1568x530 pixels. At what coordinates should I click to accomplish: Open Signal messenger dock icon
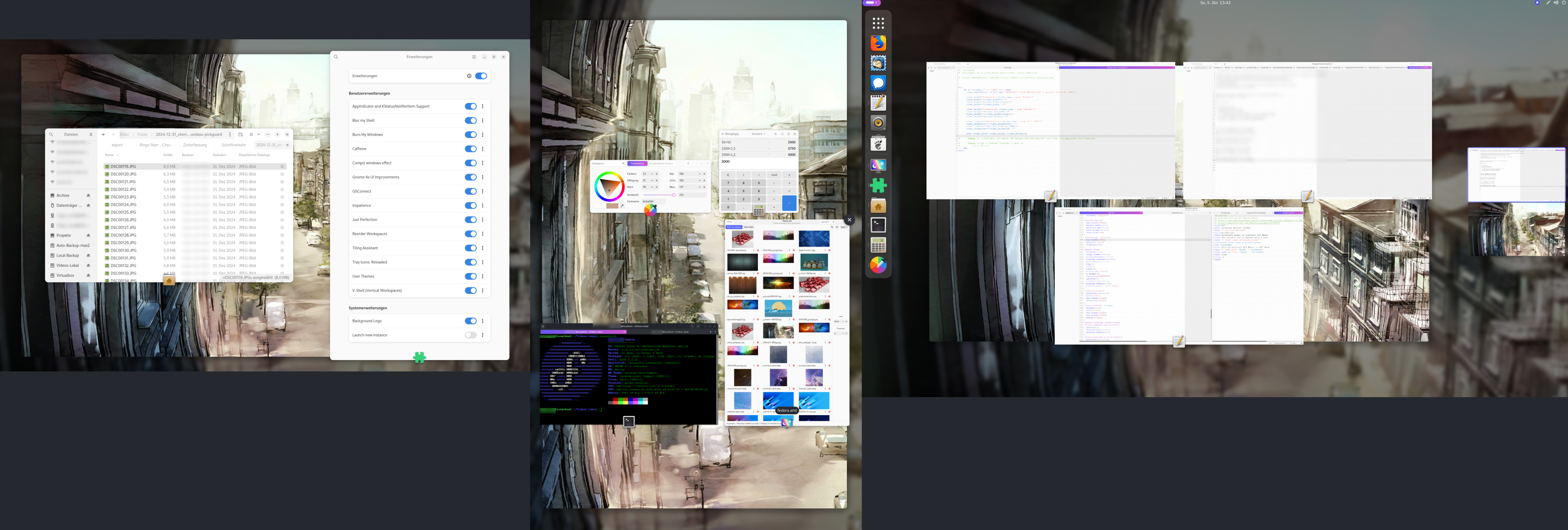click(x=878, y=83)
